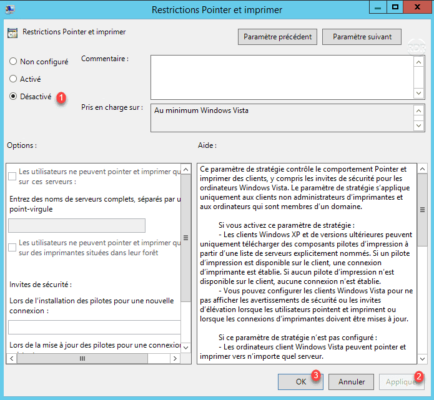This screenshot has width=434, height=400.
Task: Click the 'Aide :' label
Action: [x=207, y=145]
